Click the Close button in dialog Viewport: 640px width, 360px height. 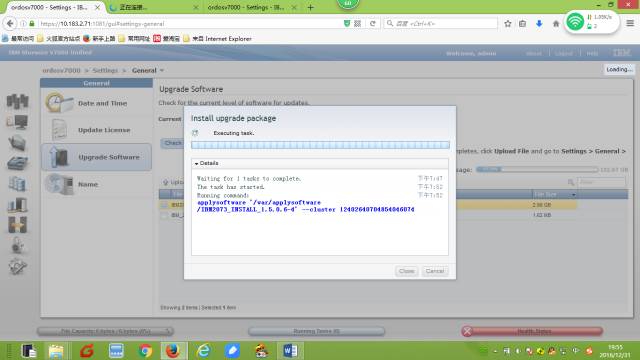pos(407,271)
